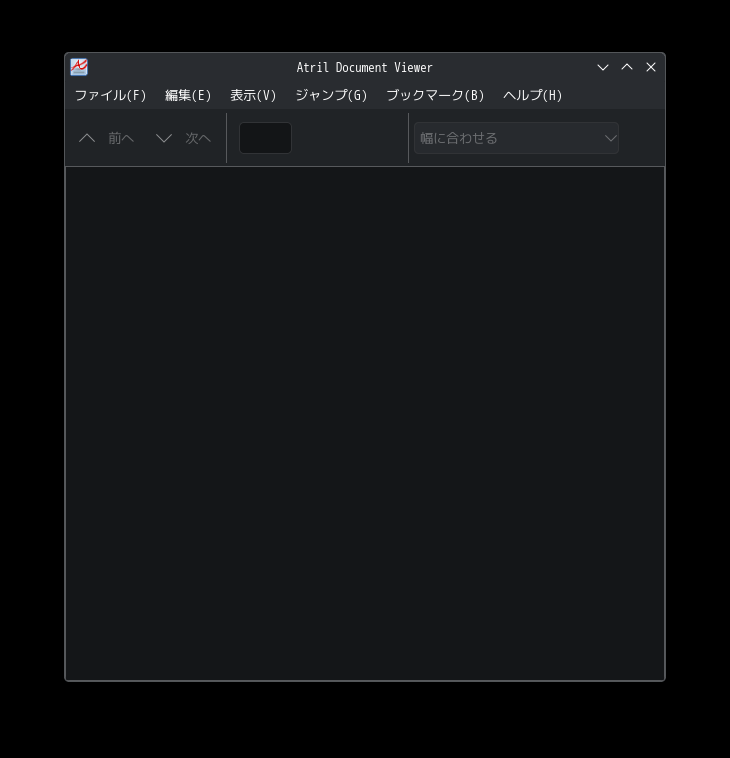Open the ヘルプ(H) menu
This screenshot has height=758, width=730.
click(532, 95)
